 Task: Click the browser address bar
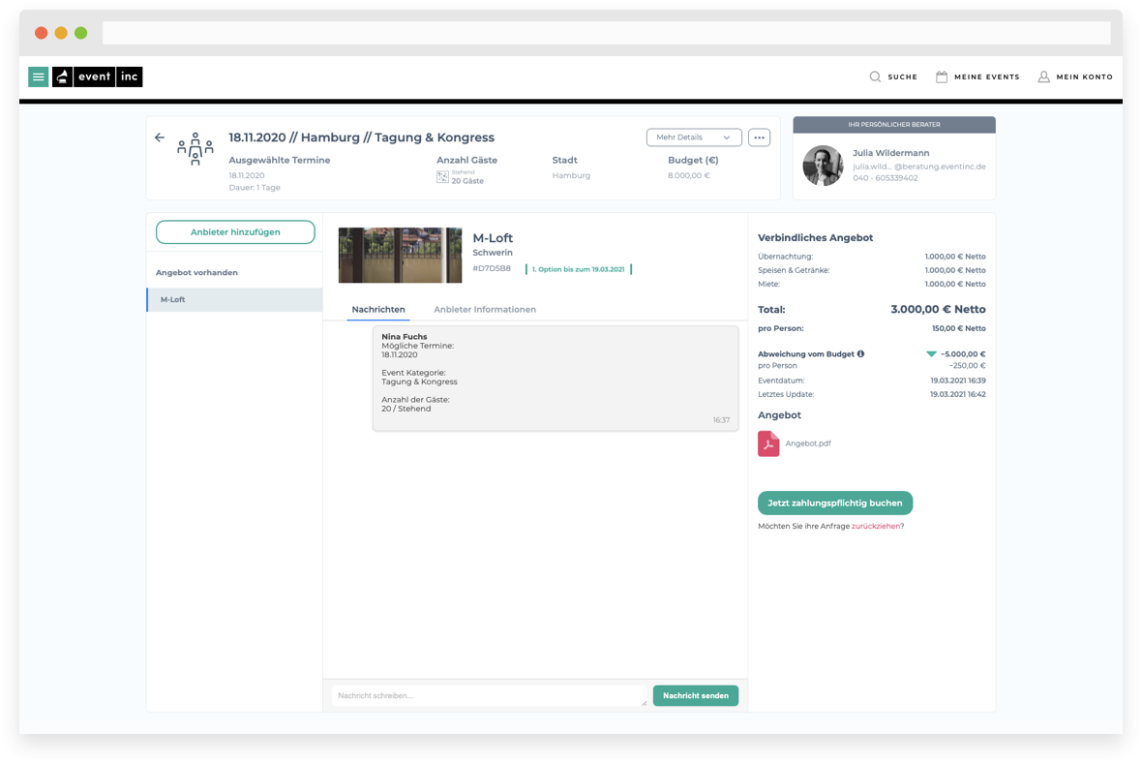606,33
